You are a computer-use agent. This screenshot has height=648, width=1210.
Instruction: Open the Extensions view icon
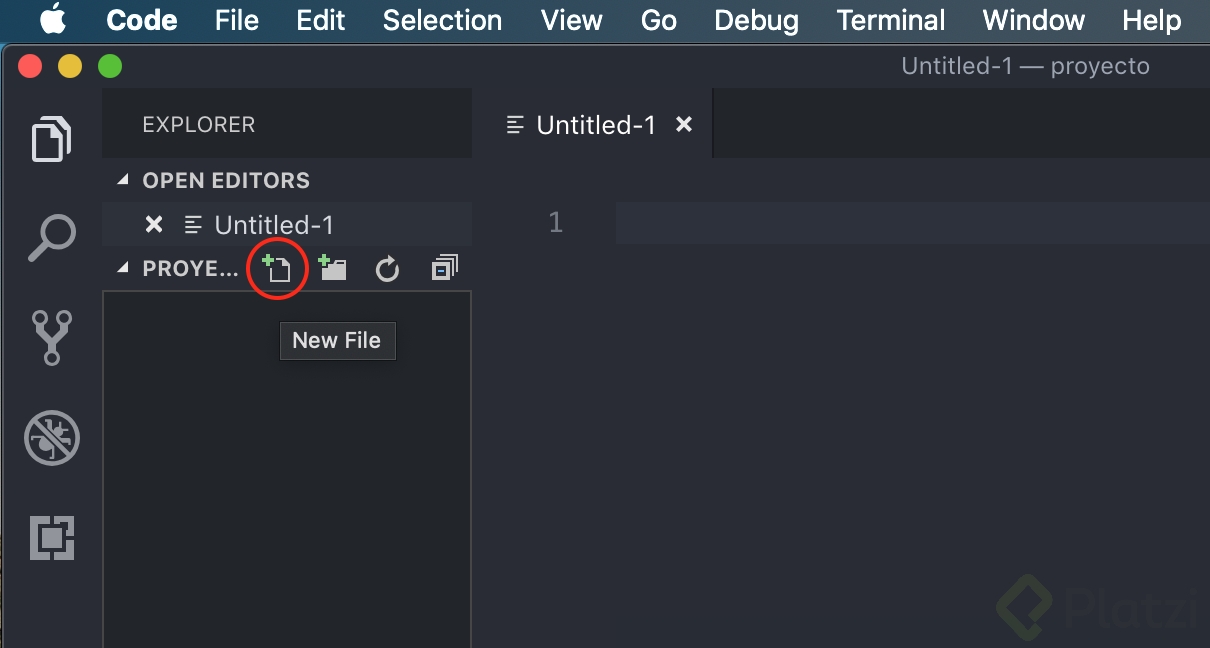(x=52, y=538)
